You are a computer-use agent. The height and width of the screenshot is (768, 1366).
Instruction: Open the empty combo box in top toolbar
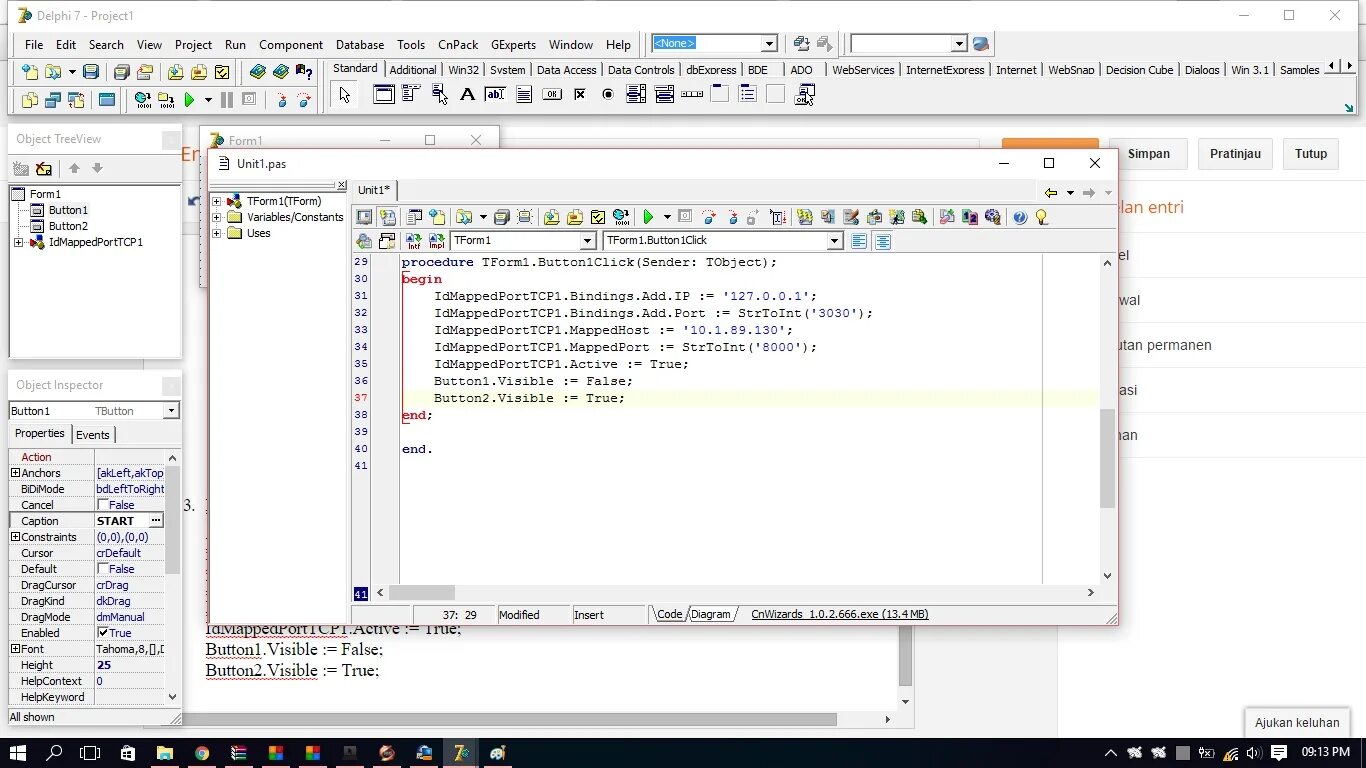[x=959, y=44]
